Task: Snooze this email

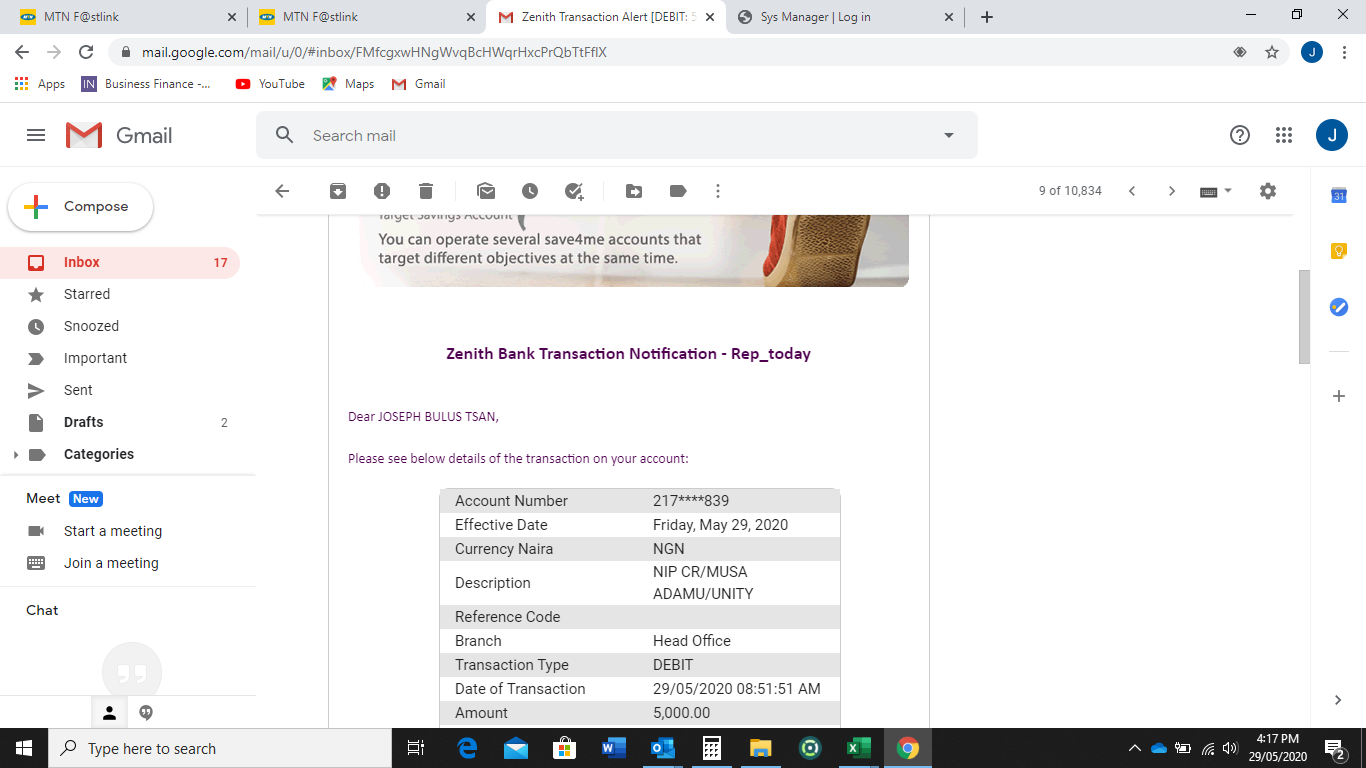Action: coord(530,191)
